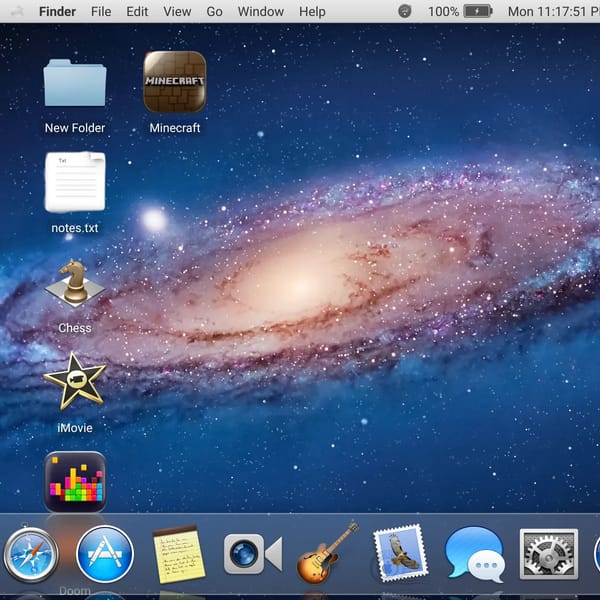
Task: Click the "Minecraft" label text
Action: tap(175, 128)
